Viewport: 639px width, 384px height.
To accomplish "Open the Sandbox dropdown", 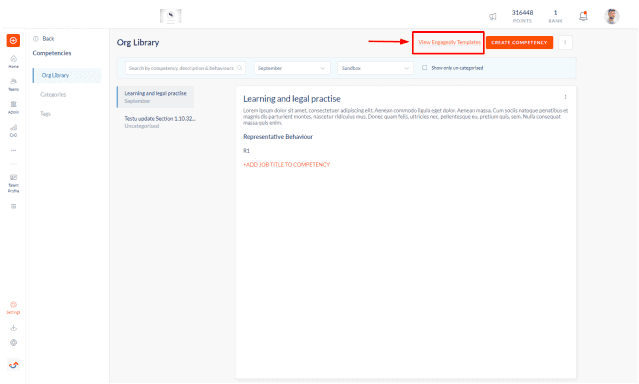I will coord(375,68).
